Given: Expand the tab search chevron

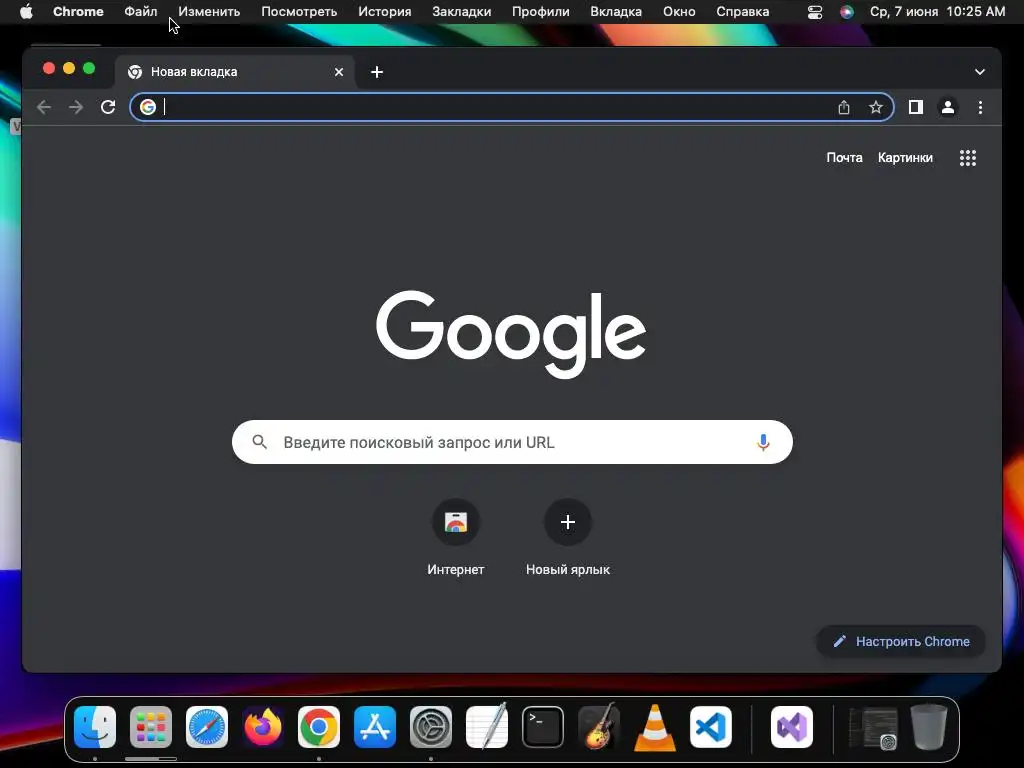Looking at the screenshot, I should (980, 72).
